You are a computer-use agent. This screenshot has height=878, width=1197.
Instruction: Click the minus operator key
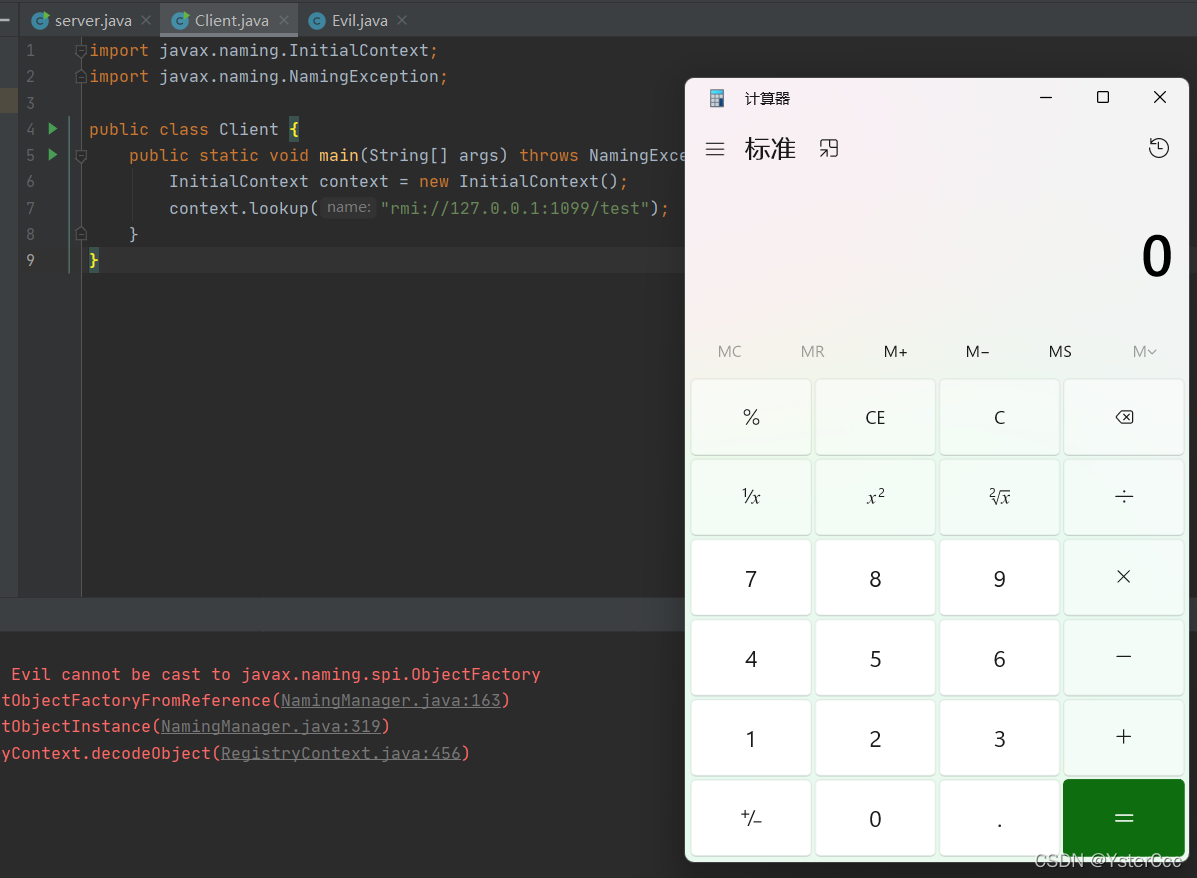[1124, 657]
